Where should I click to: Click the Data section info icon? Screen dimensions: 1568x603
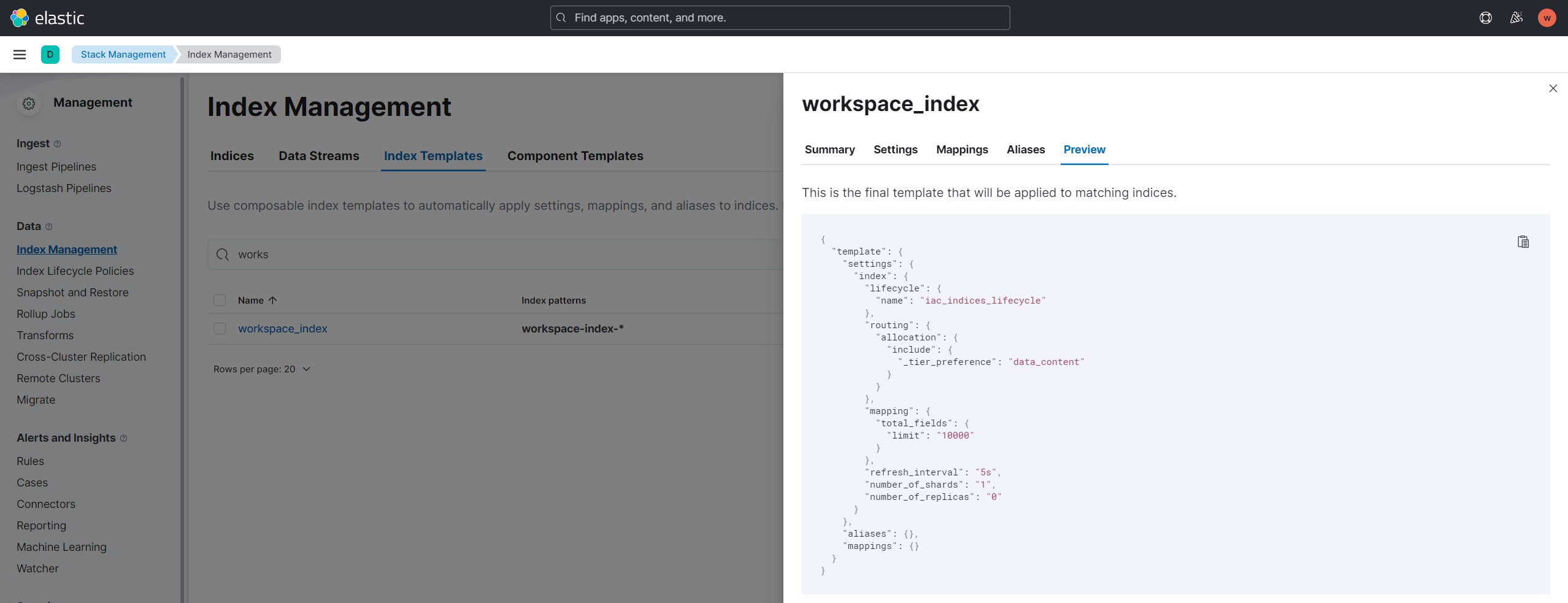(x=49, y=226)
